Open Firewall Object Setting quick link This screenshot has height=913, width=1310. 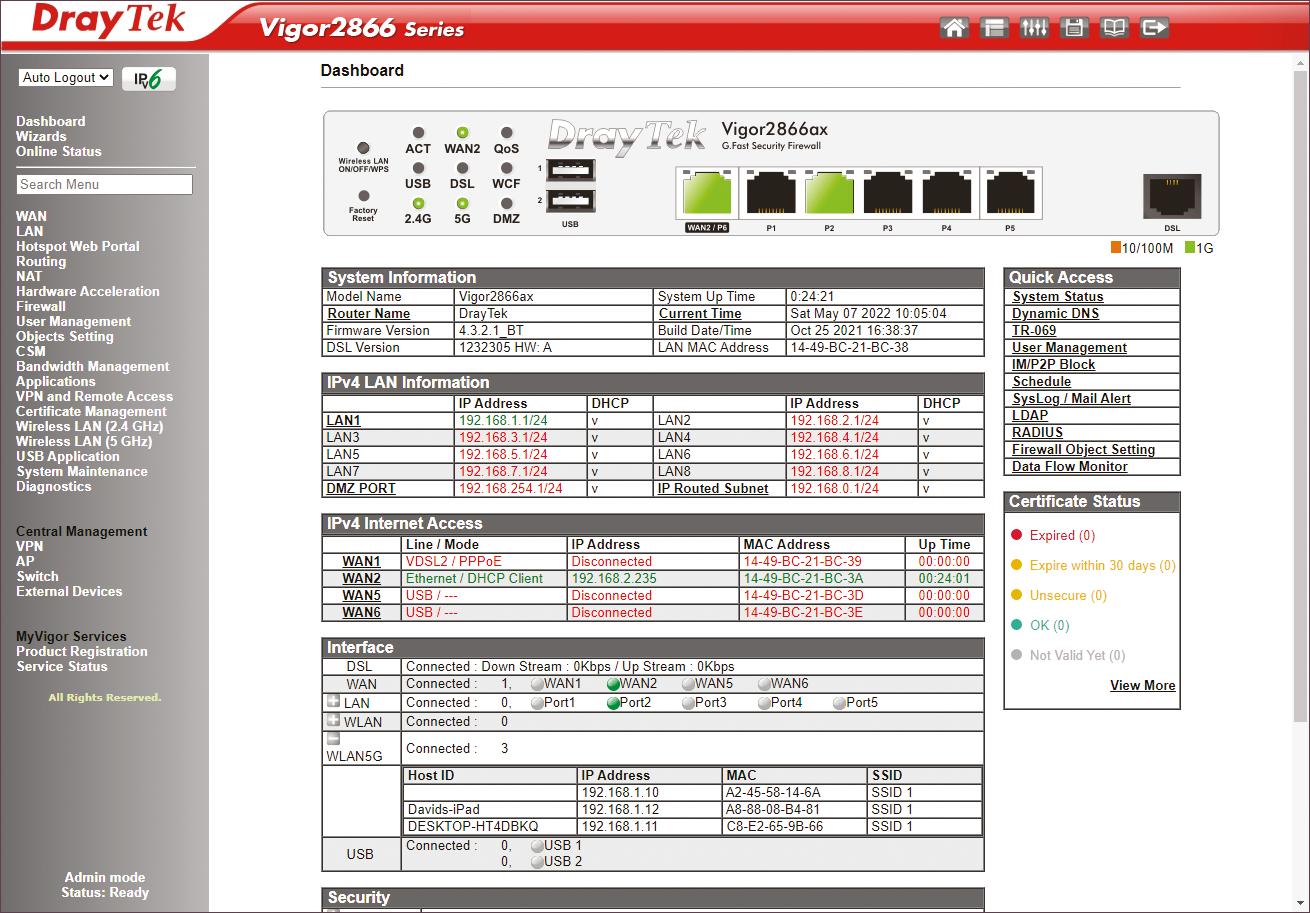[1083, 449]
